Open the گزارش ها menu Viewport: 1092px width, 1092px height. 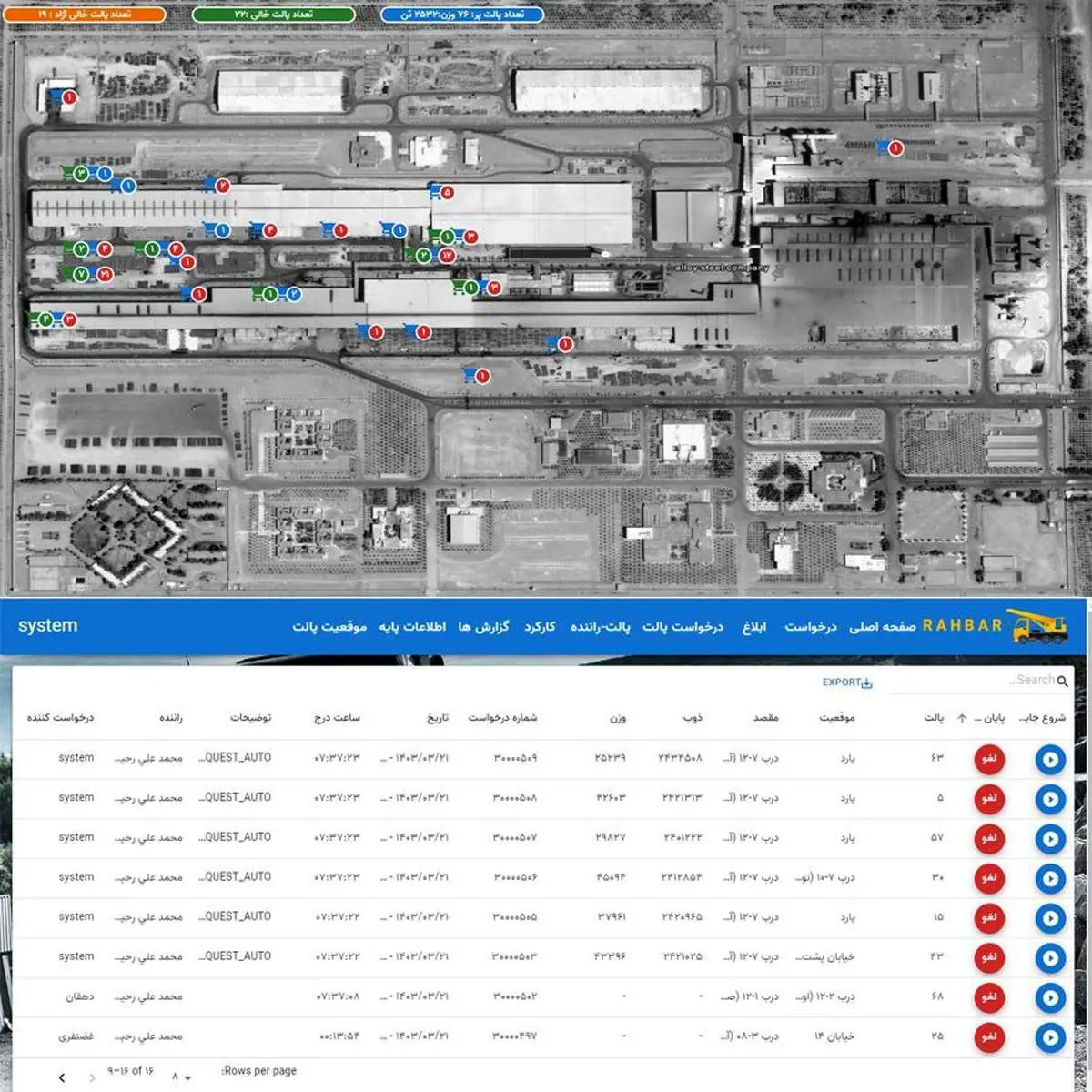[483, 626]
